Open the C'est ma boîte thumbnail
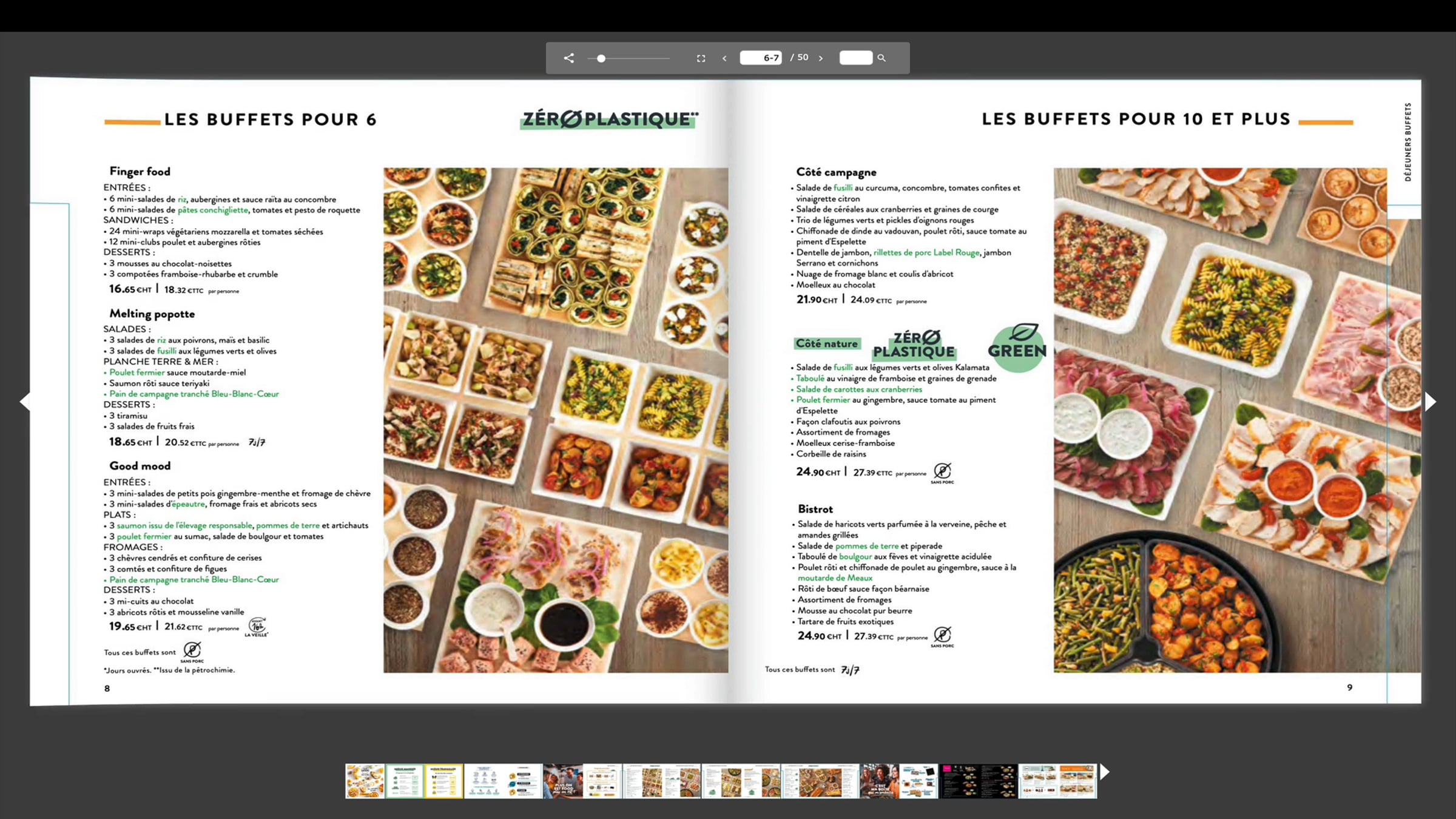Image resolution: width=1456 pixels, height=819 pixels. (x=880, y=781)
